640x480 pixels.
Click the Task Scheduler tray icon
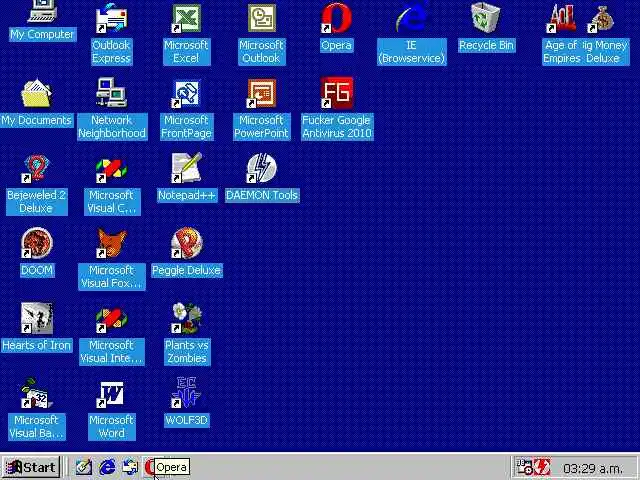pos(524,467)
